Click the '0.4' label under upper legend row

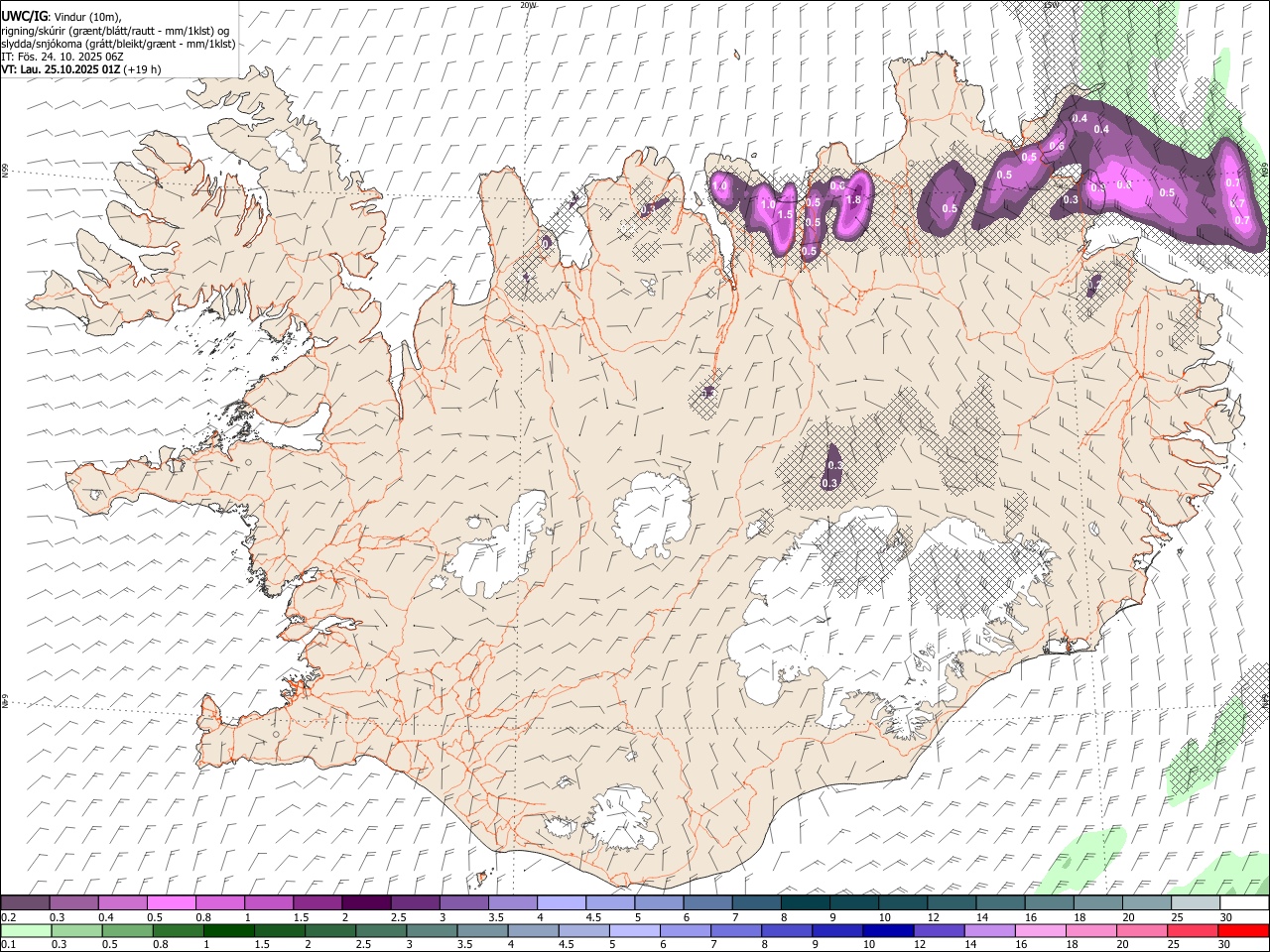coord(105,917)
